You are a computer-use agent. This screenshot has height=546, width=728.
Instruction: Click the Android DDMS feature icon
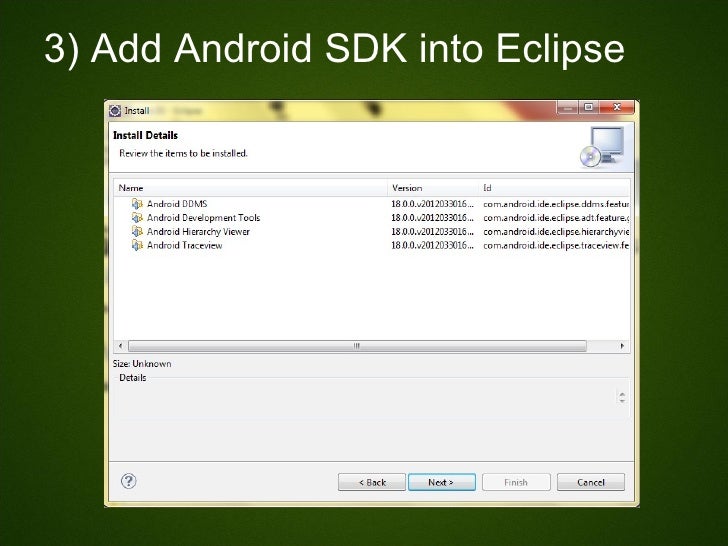coord(137,203)
